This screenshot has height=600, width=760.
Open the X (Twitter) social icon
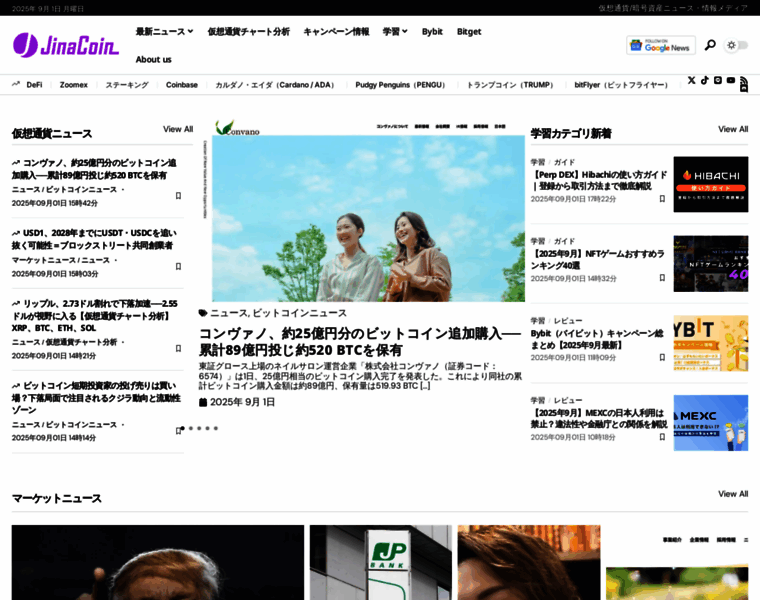(x=692, y=80)
